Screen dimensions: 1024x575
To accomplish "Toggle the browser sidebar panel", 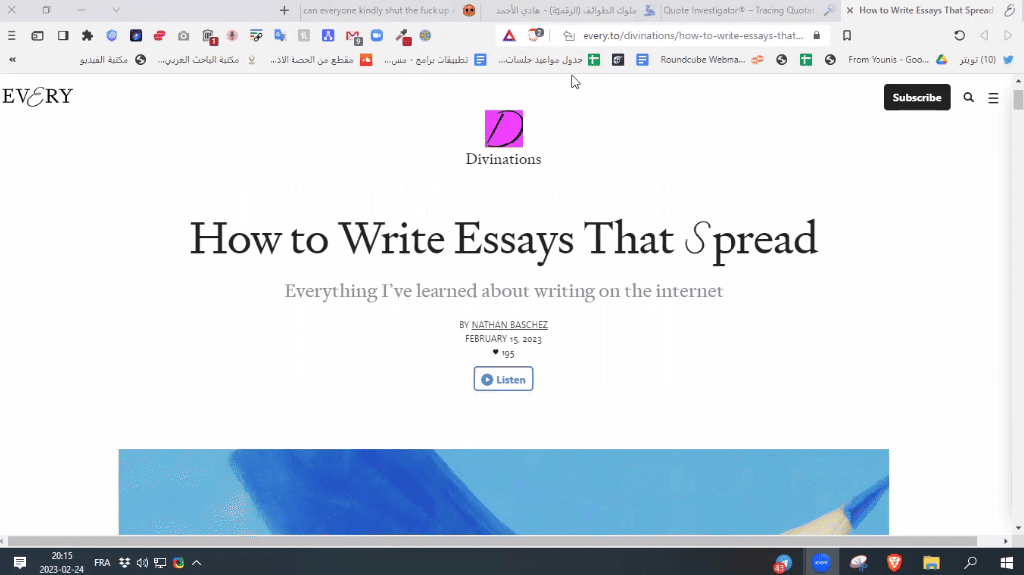I will (63, 35).
